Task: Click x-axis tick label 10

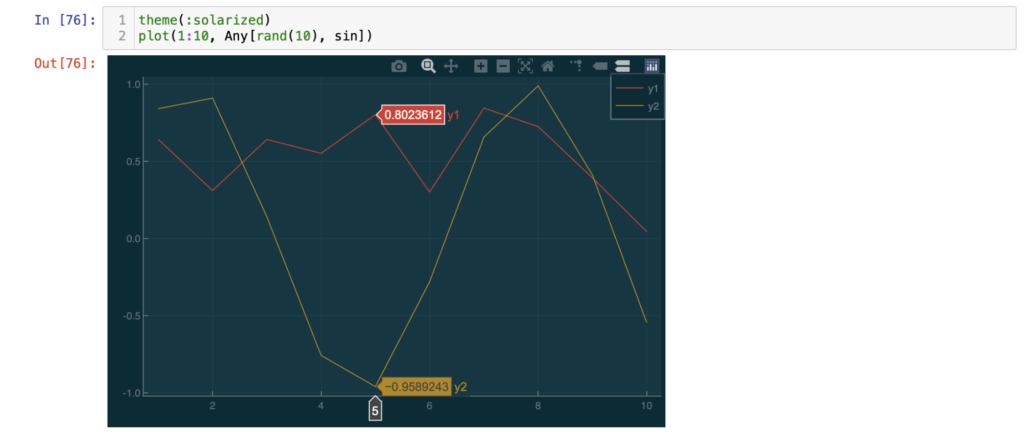Action: coord(647,406)
